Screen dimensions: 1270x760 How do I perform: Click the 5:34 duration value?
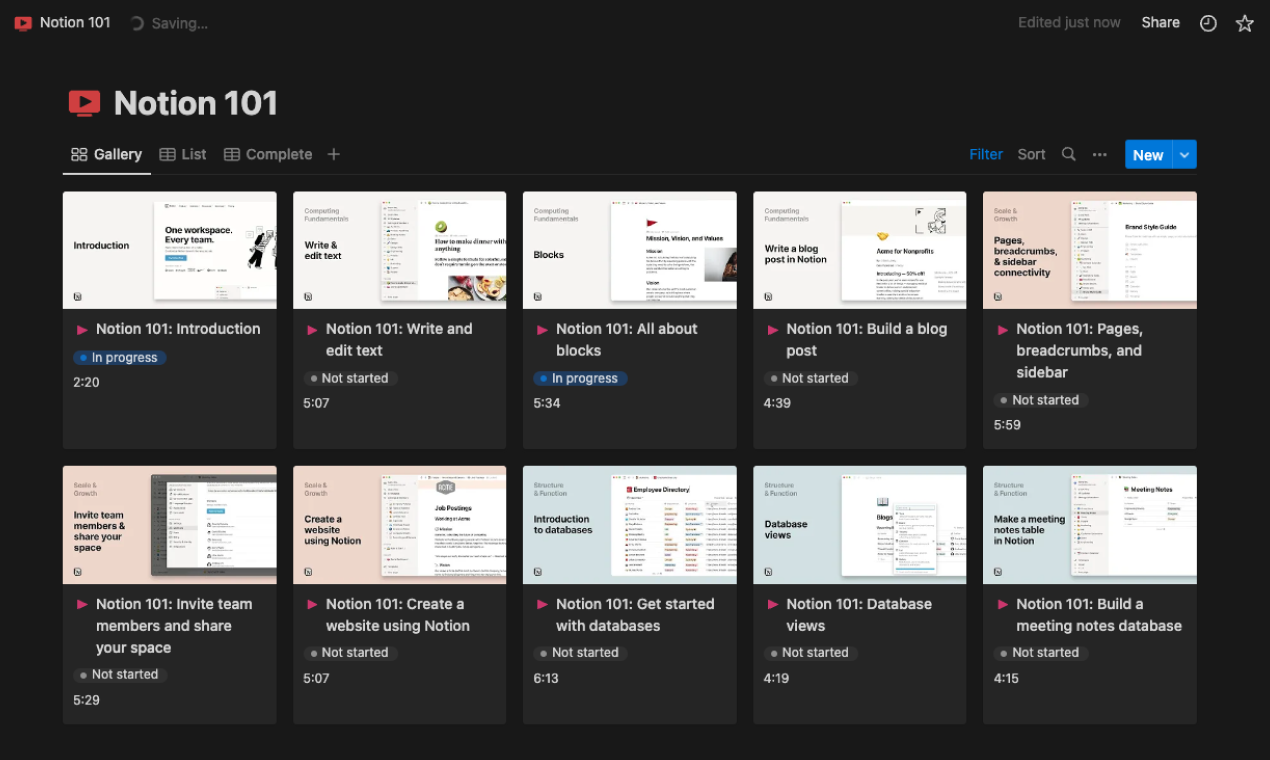click(x=547, y=403)
